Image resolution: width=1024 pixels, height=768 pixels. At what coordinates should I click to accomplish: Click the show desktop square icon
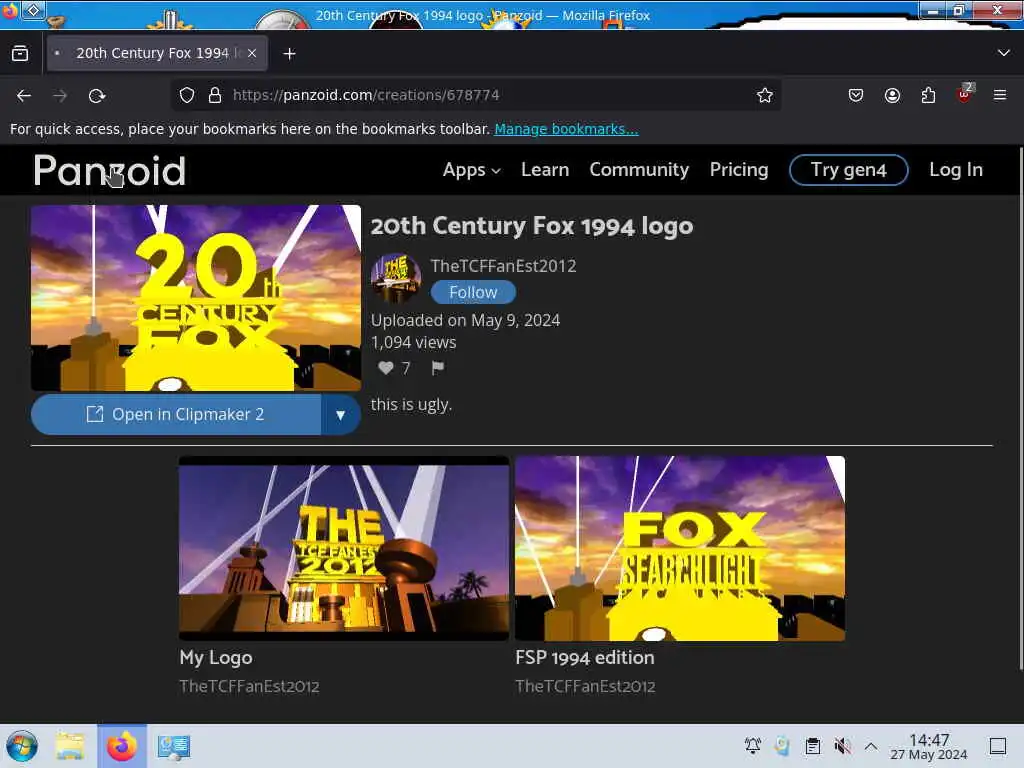click(x=998, y=745)
